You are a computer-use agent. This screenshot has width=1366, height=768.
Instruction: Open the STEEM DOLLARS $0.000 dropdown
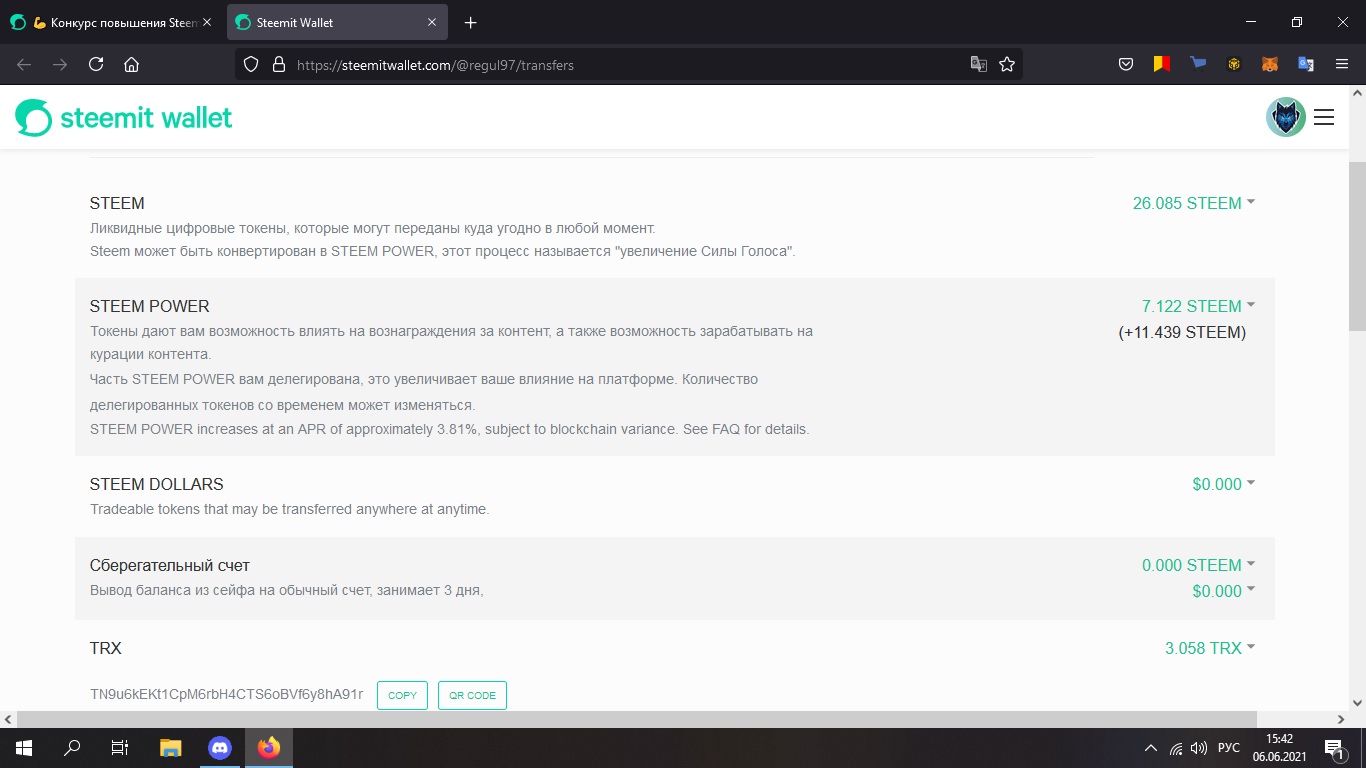pos(1224,484)
